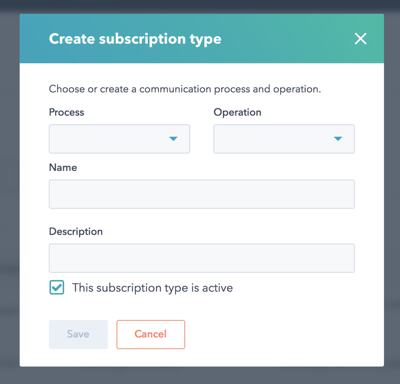This screenshot has height=384, width=400.
Task: Focus the Name text field
Action: coord(202,194)
